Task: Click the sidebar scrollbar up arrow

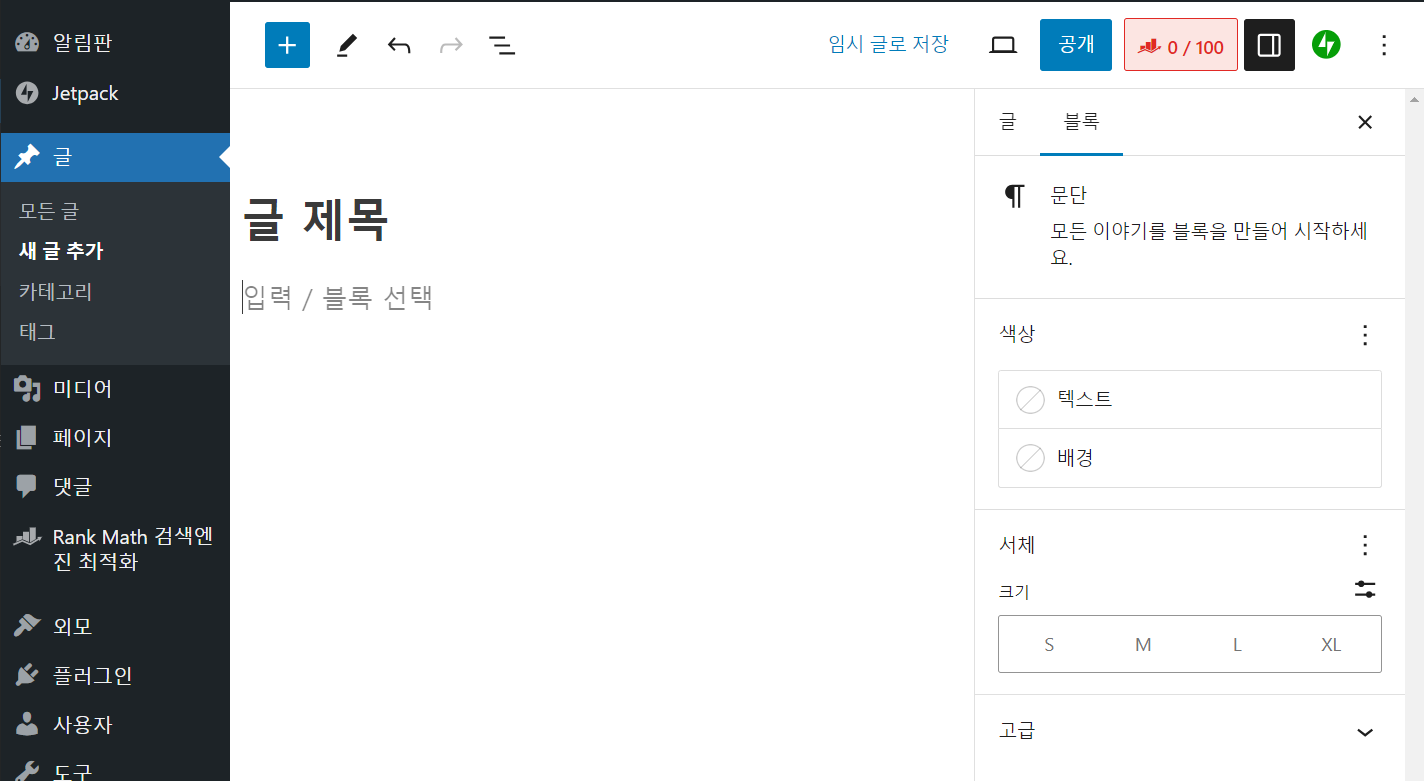Action: pos(1414,99)
